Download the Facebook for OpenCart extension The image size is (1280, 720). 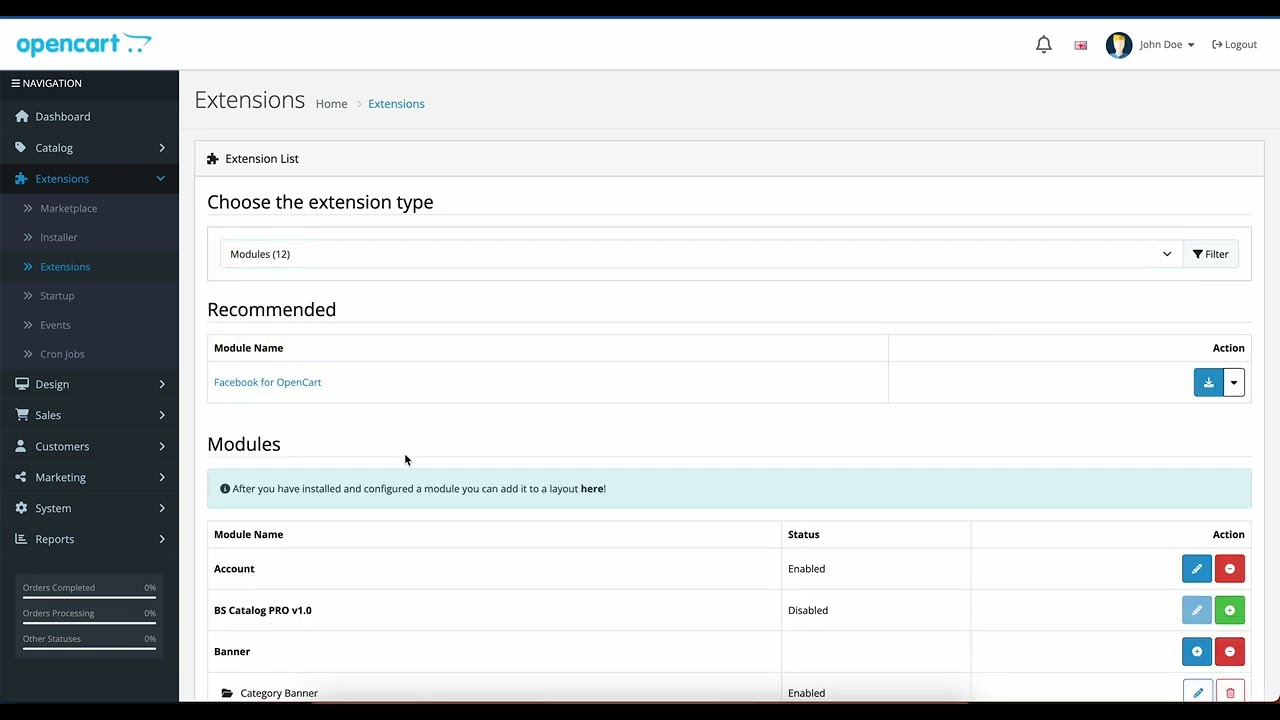(1208, 382)
